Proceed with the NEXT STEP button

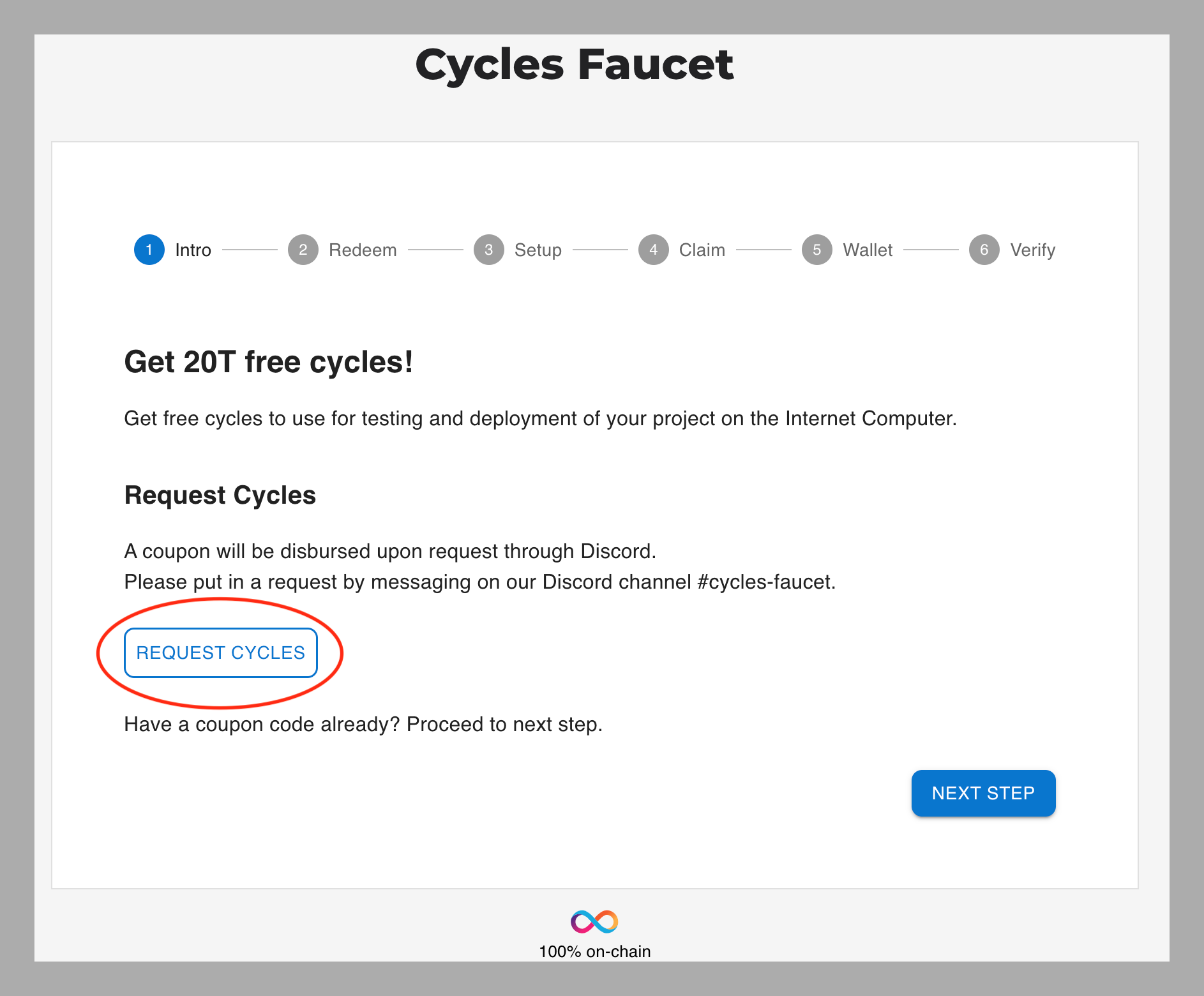click(x=983, y=793)
